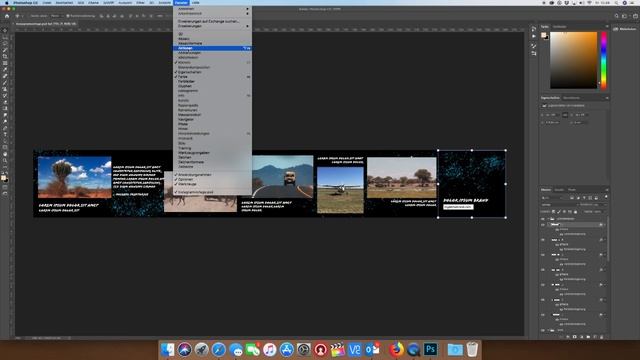Select the Lasso tool
Image resolution: width=640 pixels, height=360 pixels.
coord(5,44)
